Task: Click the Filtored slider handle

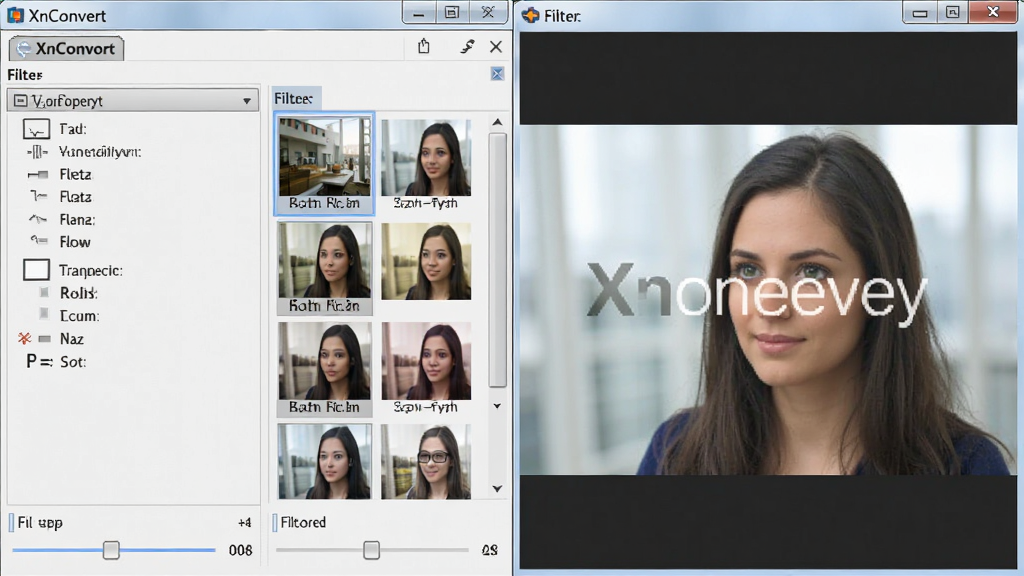Action: point(371,550)
